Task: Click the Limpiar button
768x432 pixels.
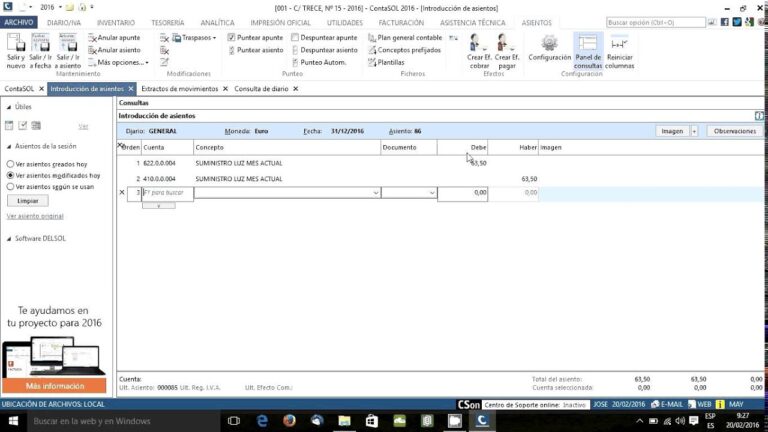Action: point(27,201)
